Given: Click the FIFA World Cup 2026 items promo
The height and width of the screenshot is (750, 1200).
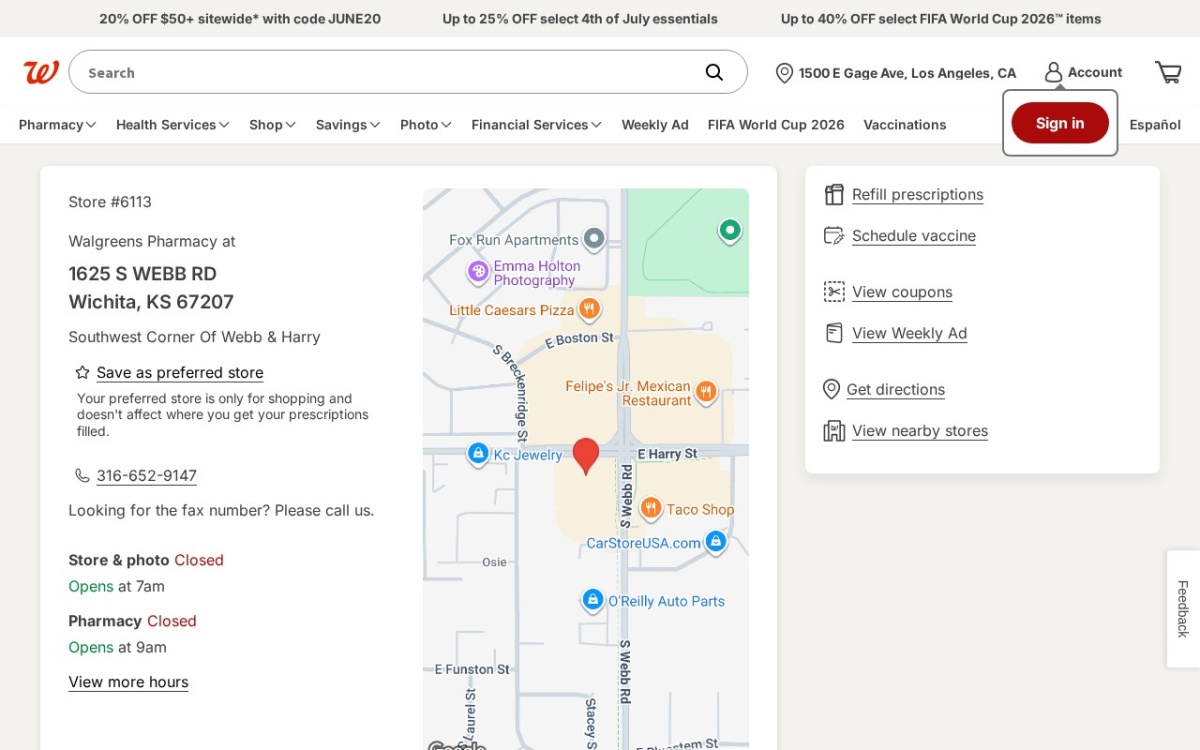Looking at the screenshot, I should tap(941, 19).
